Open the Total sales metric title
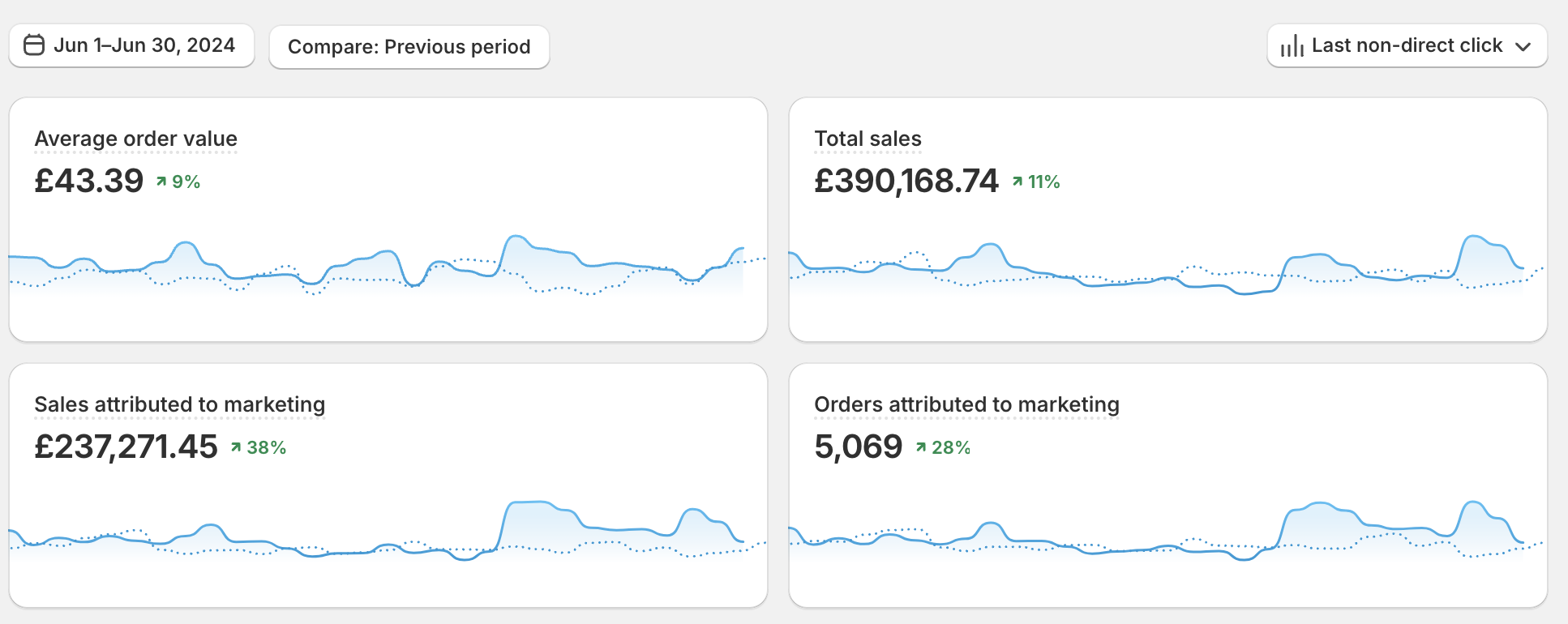1568x624 pixels. (868, 139)
